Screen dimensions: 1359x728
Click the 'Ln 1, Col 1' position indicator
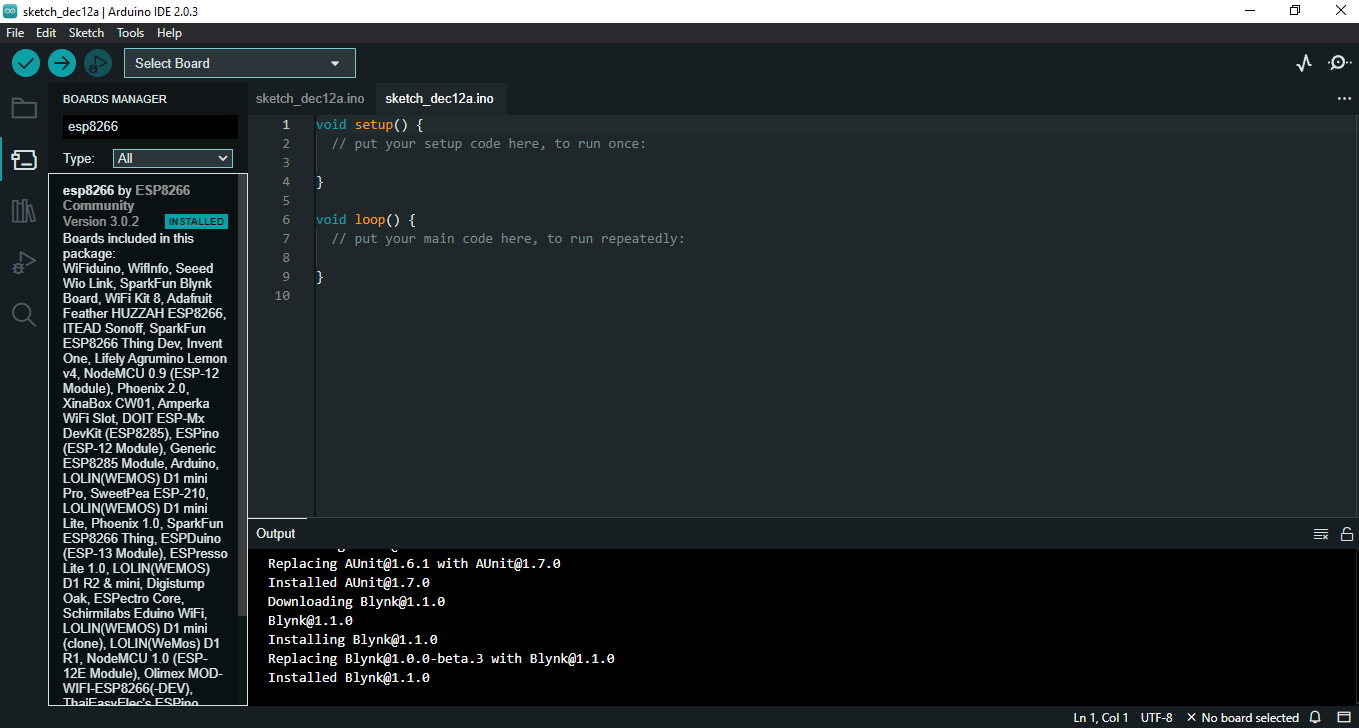(1101, 718)
